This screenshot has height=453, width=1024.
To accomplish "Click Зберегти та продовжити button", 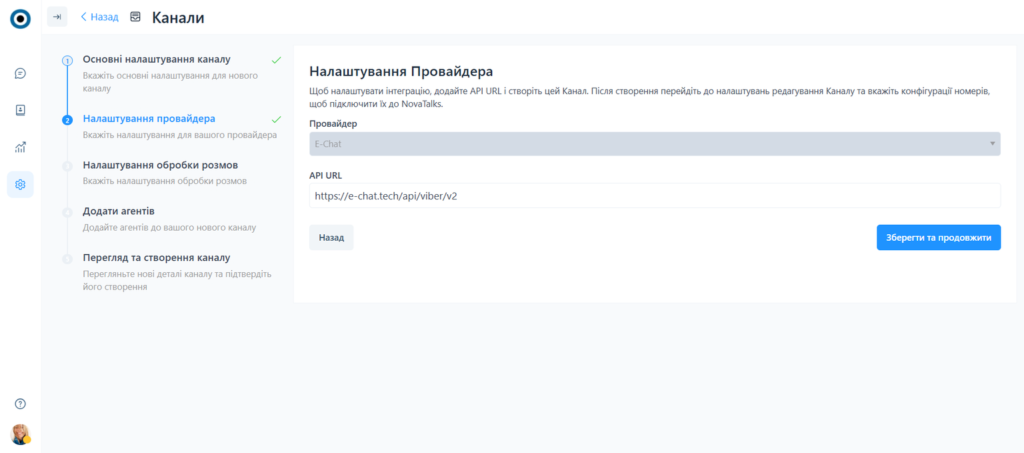I will pyautogui.click(x=938, y=238).
